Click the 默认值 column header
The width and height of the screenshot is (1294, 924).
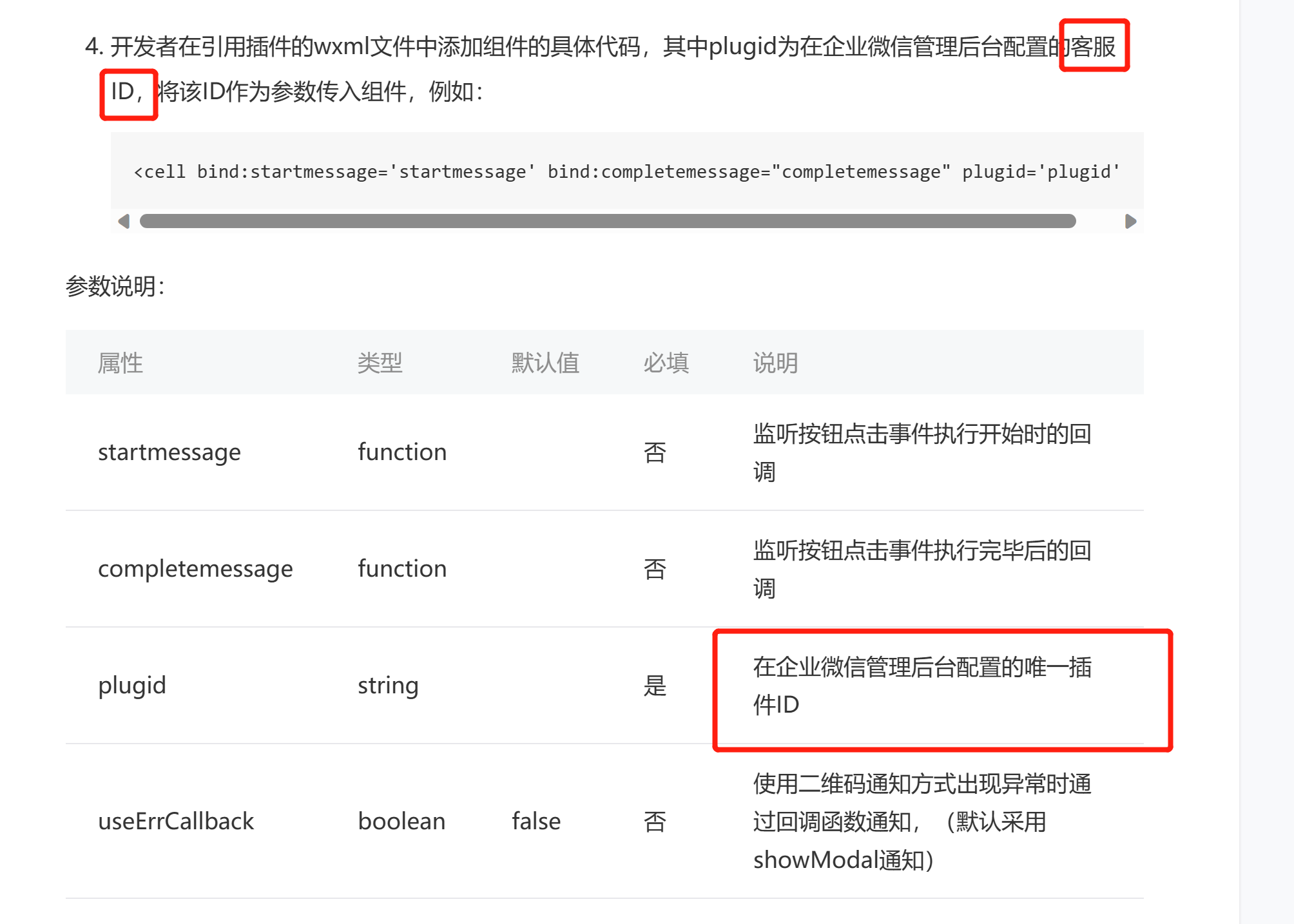[x=545, y=363]
